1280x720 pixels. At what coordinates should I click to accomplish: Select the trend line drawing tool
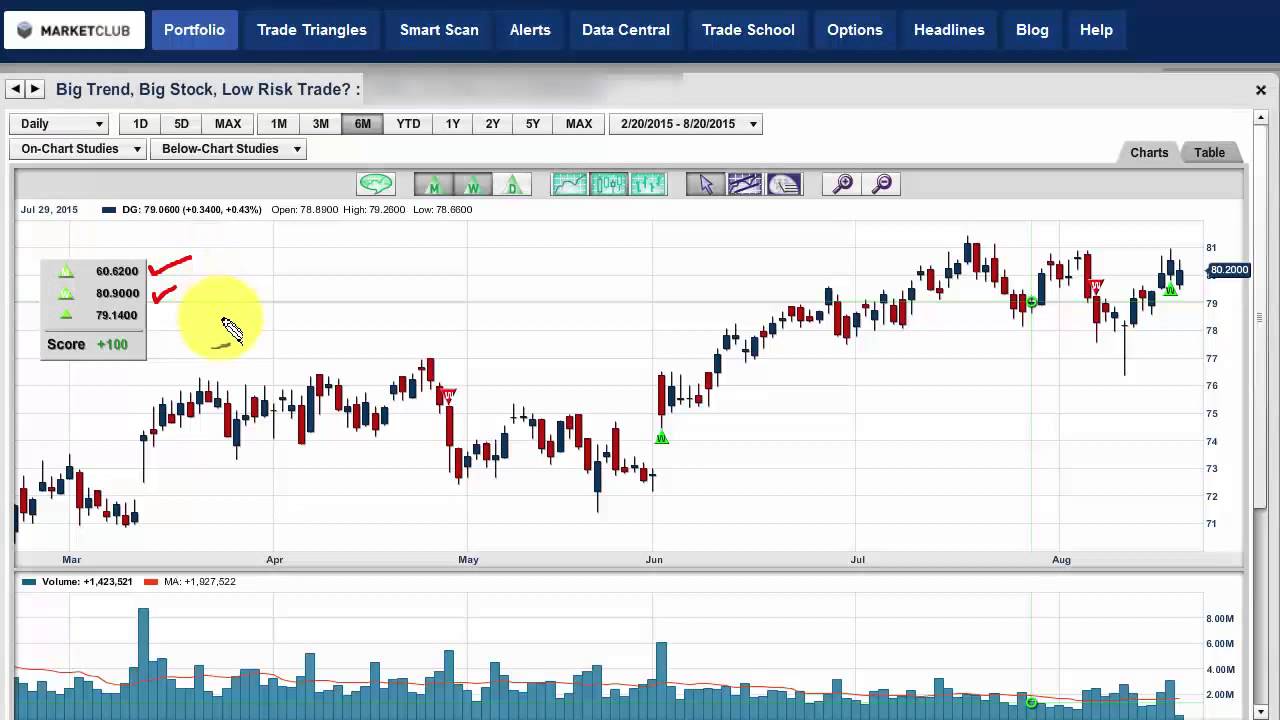pyautogui.click(x=745, y=184)
